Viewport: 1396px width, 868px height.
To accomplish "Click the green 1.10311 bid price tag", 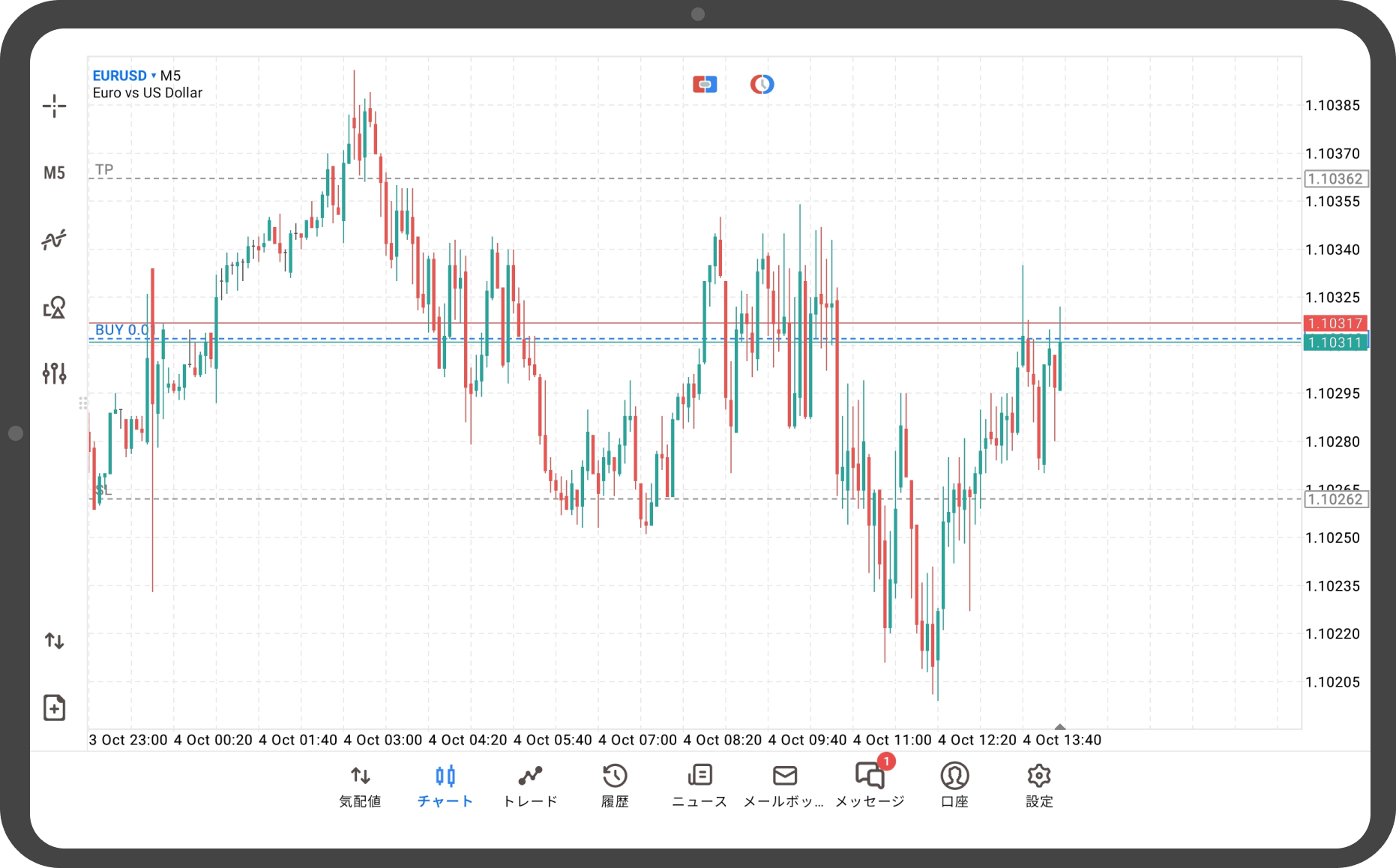I will click(x=1335, y=343).
